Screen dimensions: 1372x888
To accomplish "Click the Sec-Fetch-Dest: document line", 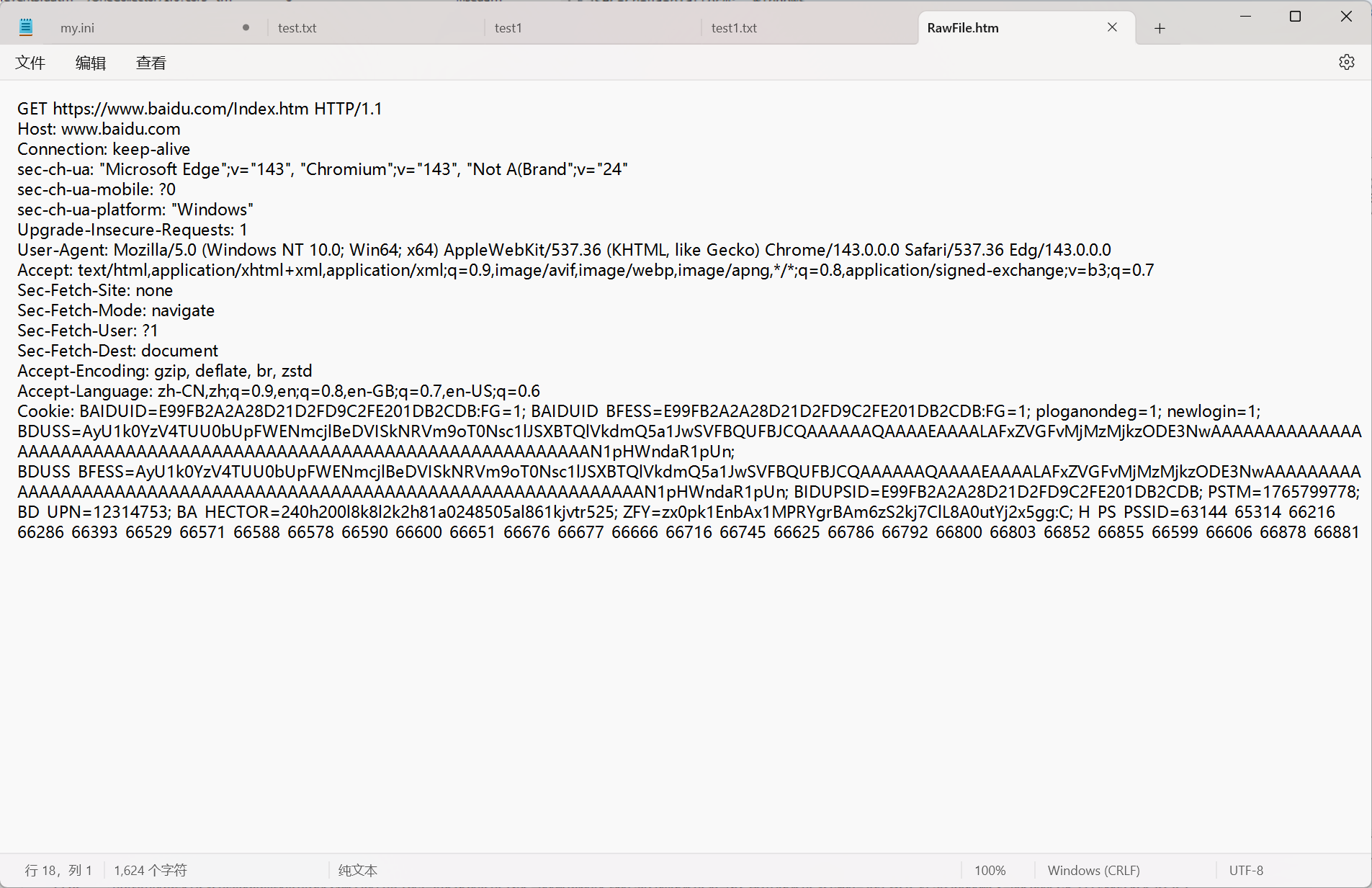I will coord(117,351).
